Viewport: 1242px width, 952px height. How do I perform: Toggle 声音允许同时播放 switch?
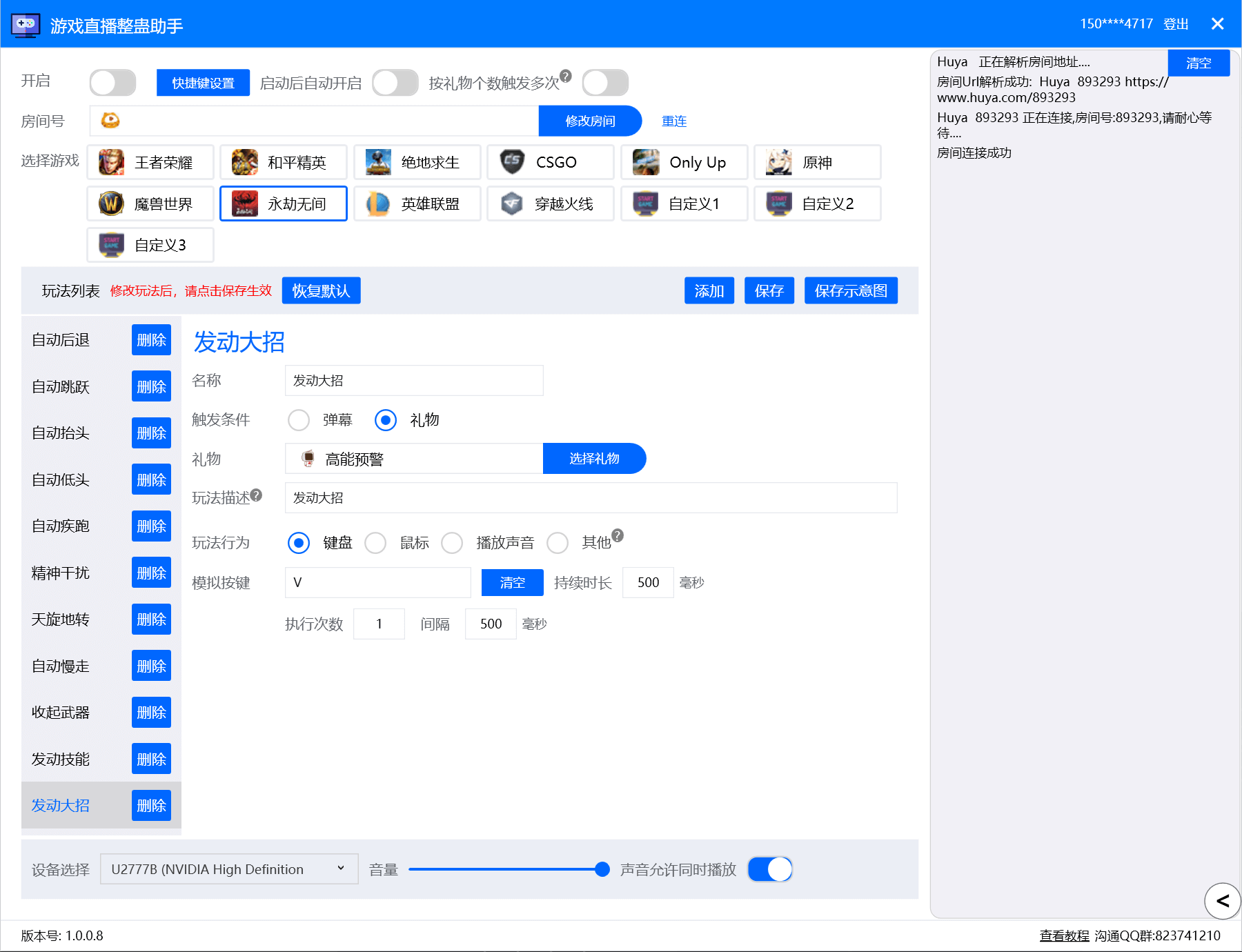(770, 869)
